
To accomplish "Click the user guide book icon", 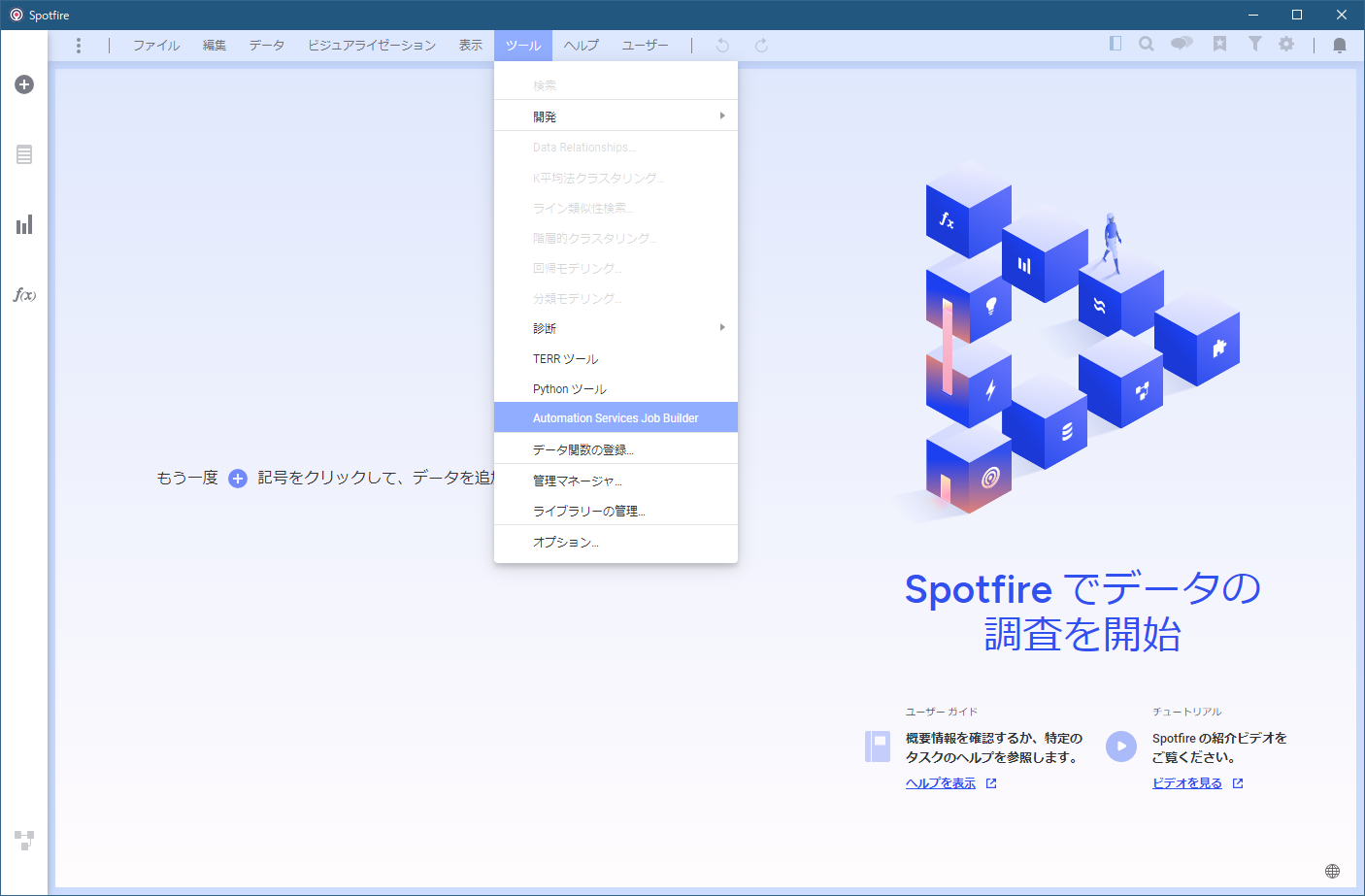I will (878, 747).
